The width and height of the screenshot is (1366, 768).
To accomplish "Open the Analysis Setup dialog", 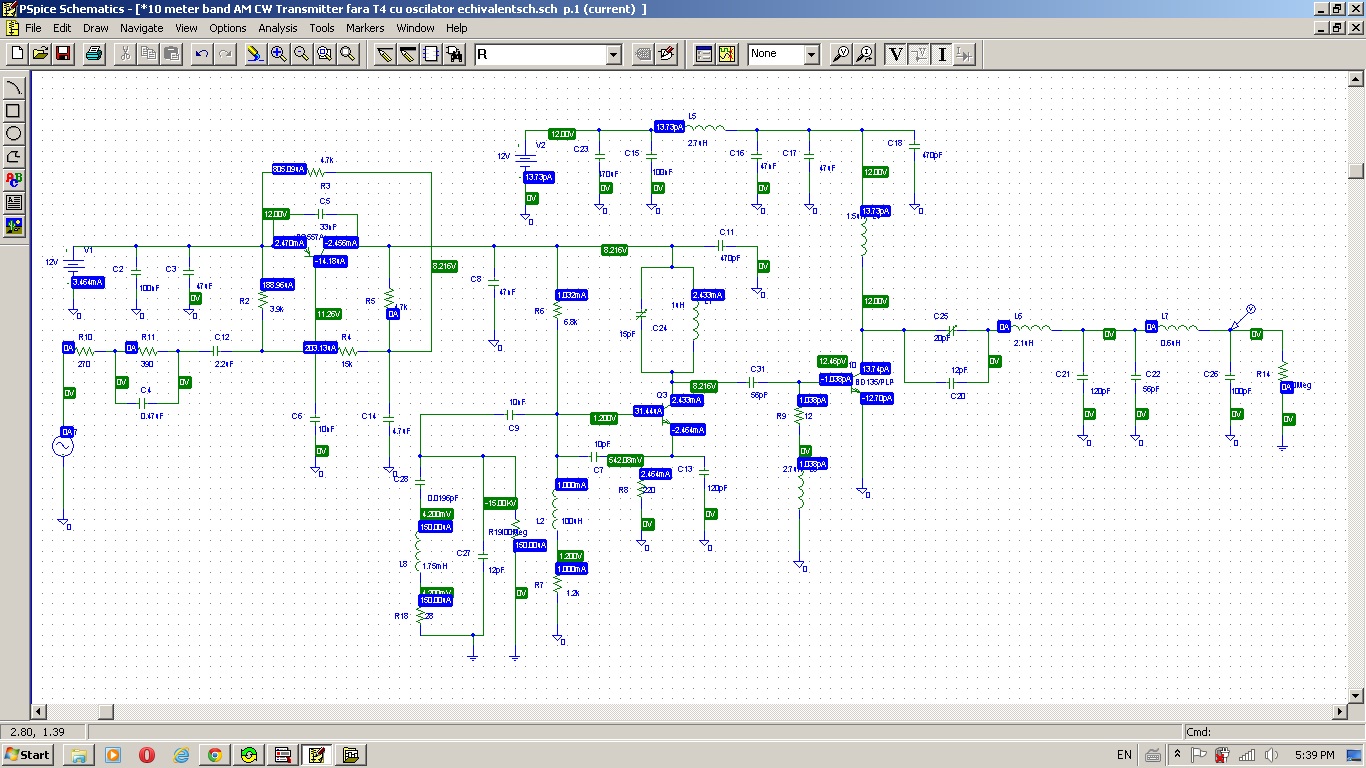I will 704,54.
